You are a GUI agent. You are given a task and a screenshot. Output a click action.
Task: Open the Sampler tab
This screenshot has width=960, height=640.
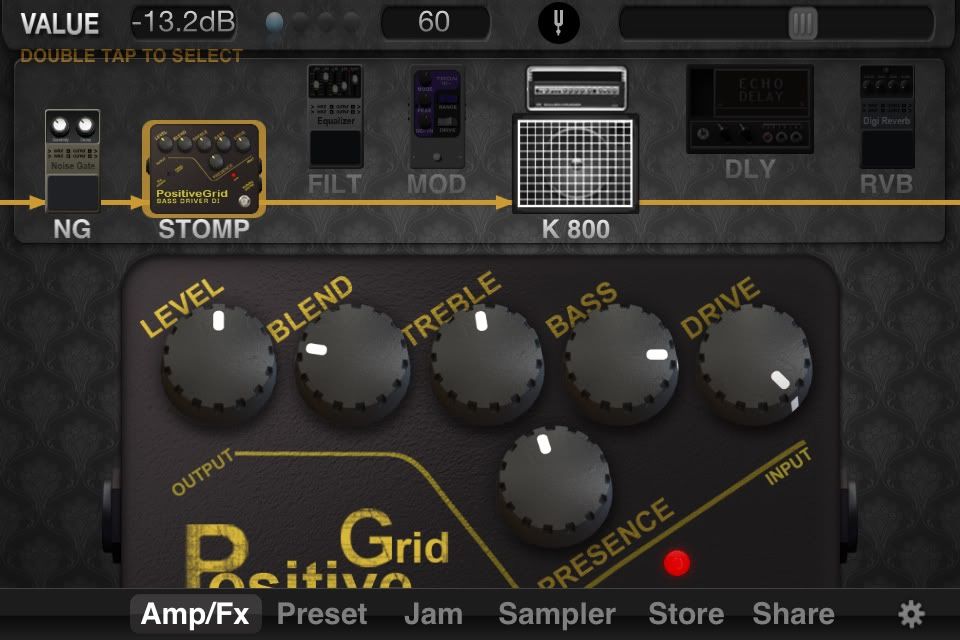point(557,614)
